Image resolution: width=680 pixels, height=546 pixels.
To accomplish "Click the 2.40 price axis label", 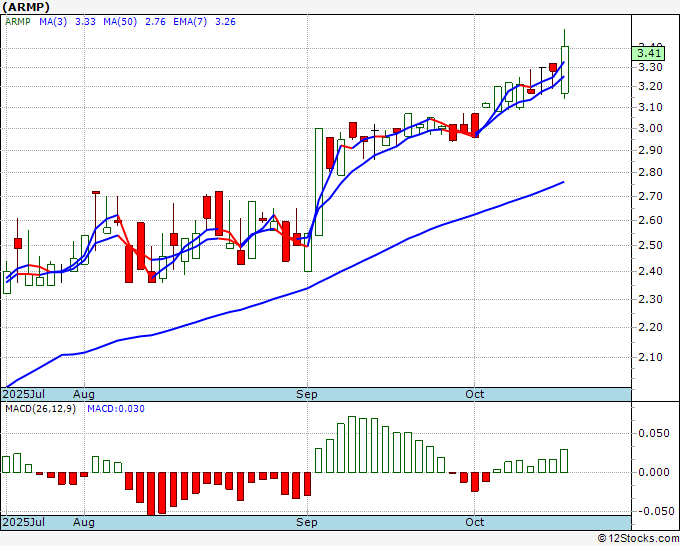I will pos(651,271).
